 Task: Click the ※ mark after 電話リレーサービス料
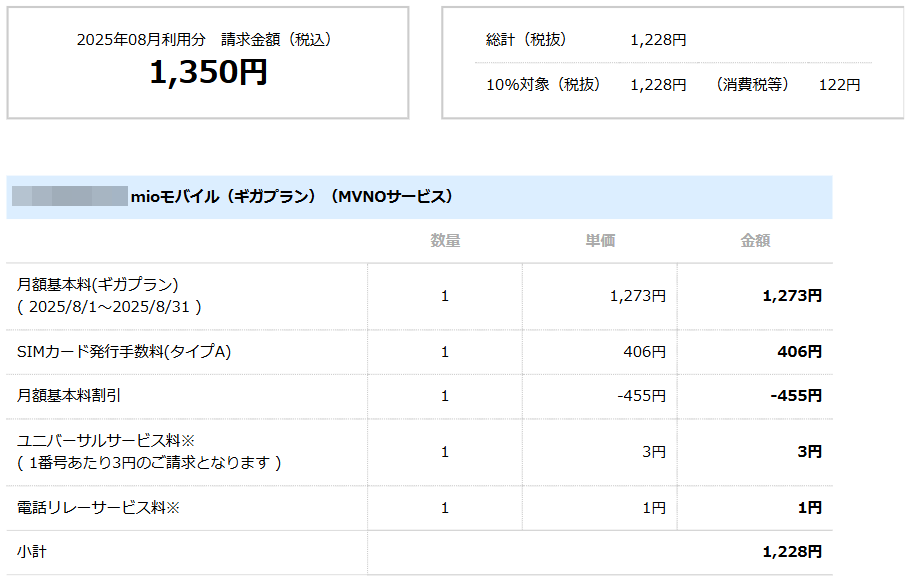(x=172, y=508)
